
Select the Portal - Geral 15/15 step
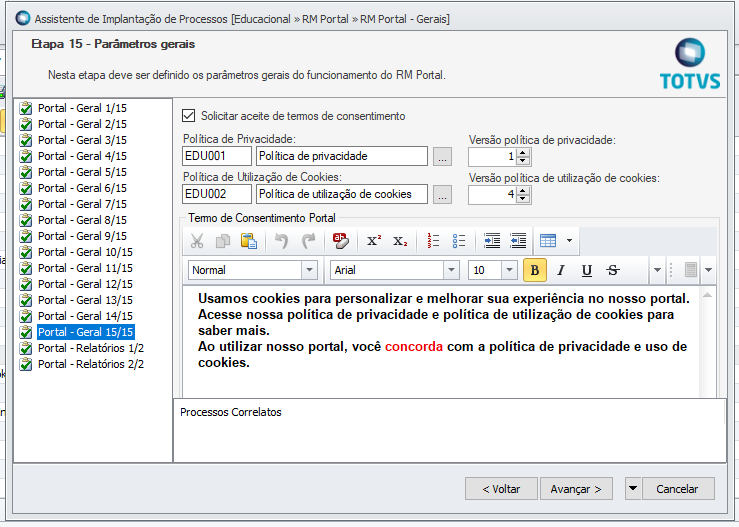(x=86, y=332)
